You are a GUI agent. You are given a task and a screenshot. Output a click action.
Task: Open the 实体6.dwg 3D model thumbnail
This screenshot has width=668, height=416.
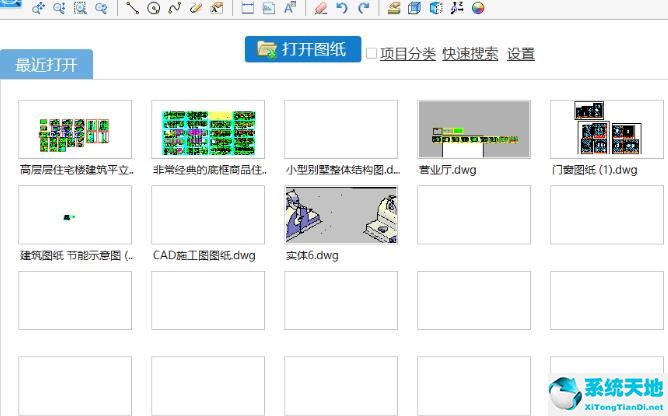pos(341,214)
